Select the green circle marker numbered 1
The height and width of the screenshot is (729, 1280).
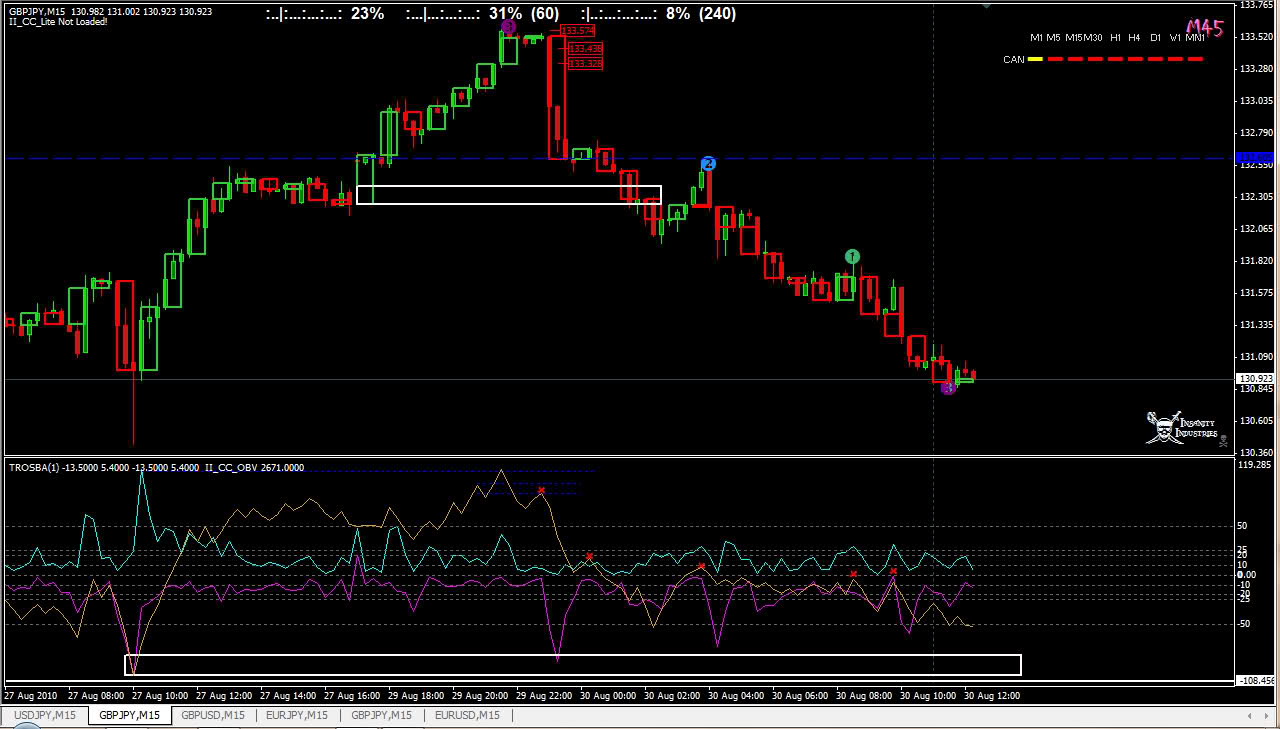[852, 257]
